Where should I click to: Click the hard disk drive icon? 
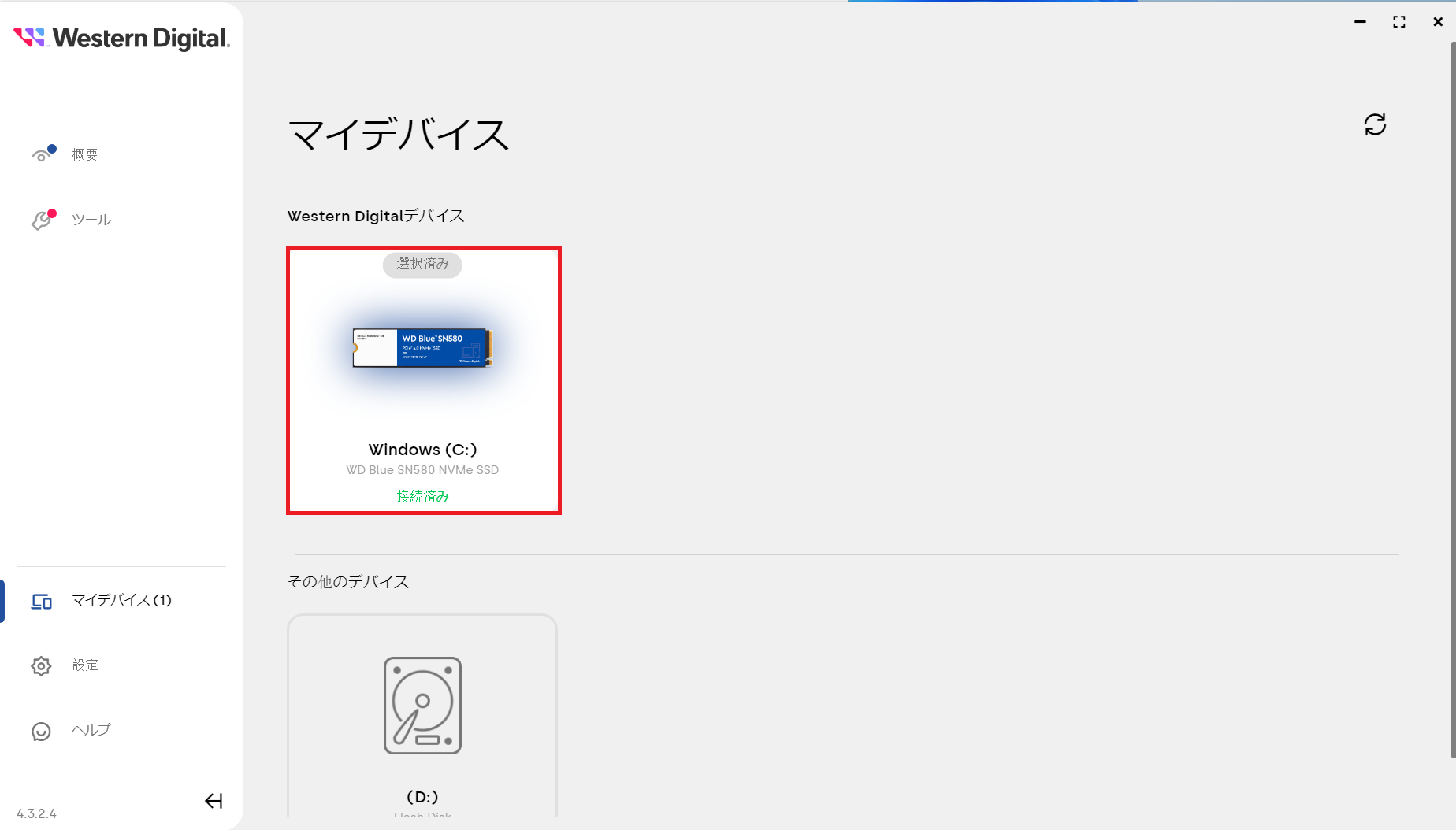[x=422, y=706]
